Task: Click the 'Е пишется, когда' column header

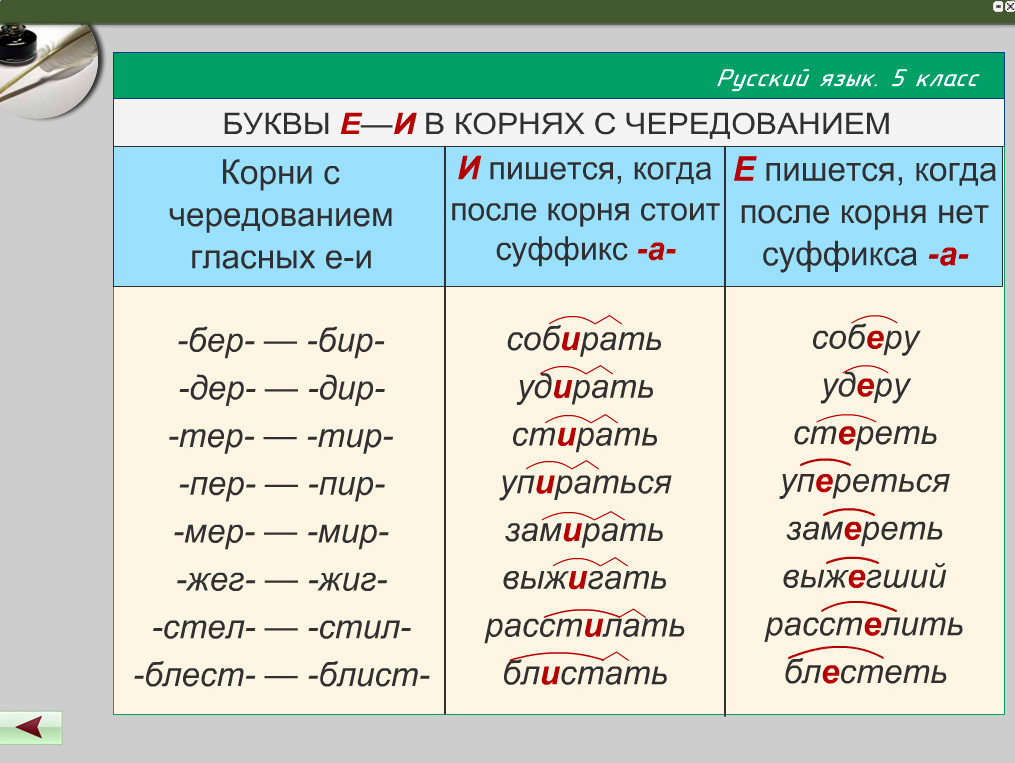Action: (865, 171)
